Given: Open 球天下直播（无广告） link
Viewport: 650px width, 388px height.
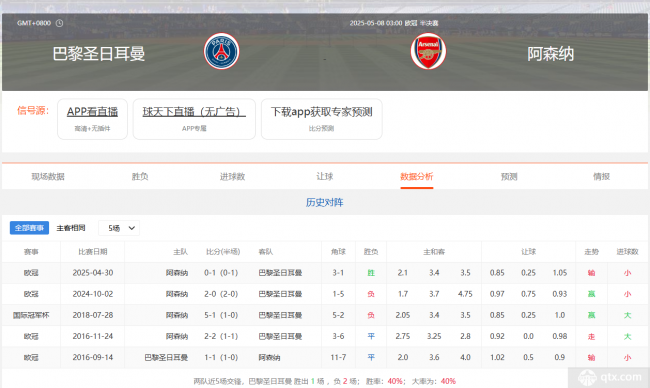Looking at the screenshot, I should 194,119.
